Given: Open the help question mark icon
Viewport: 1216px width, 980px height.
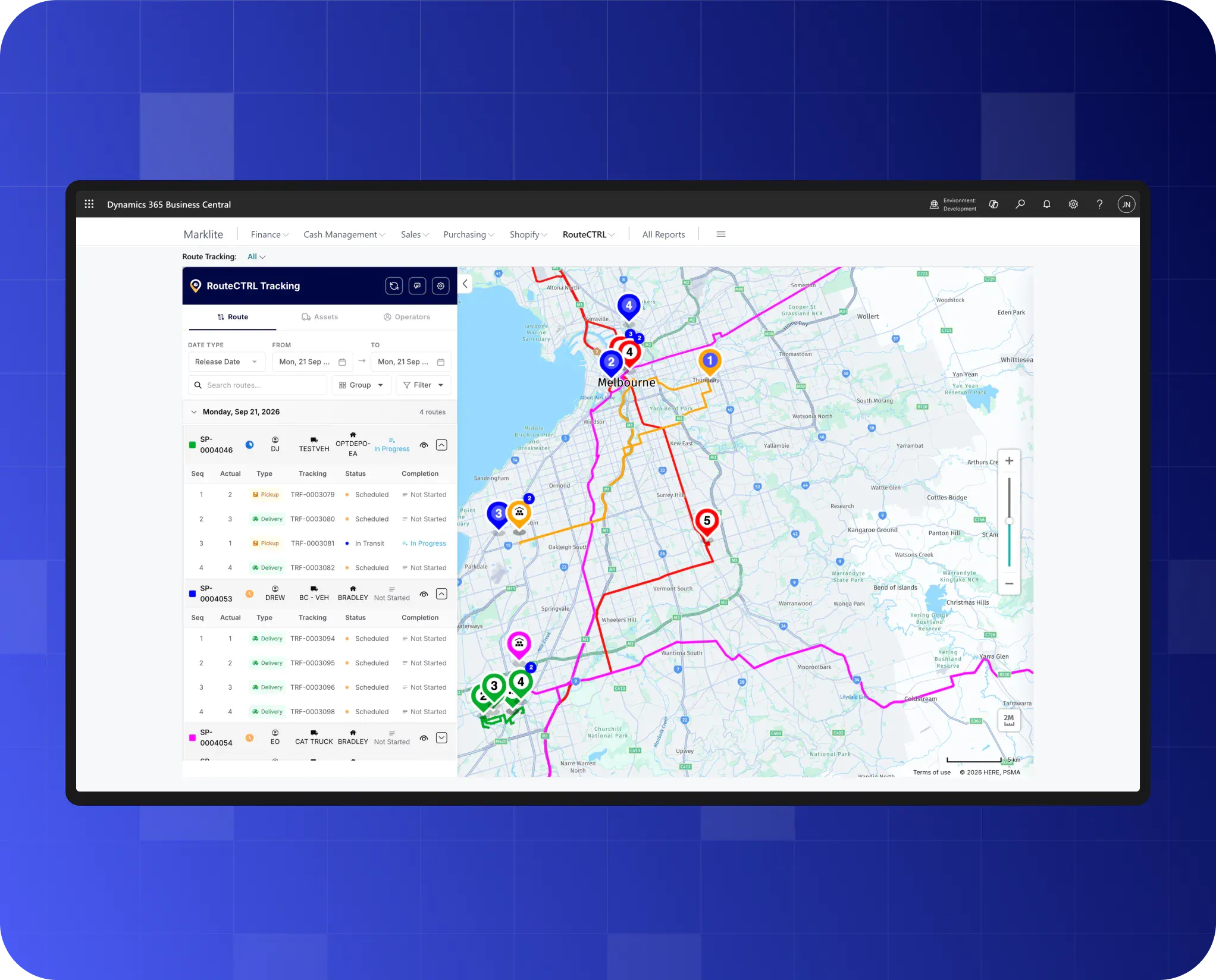Looking at the screenshot, I should click(1099, 204).
